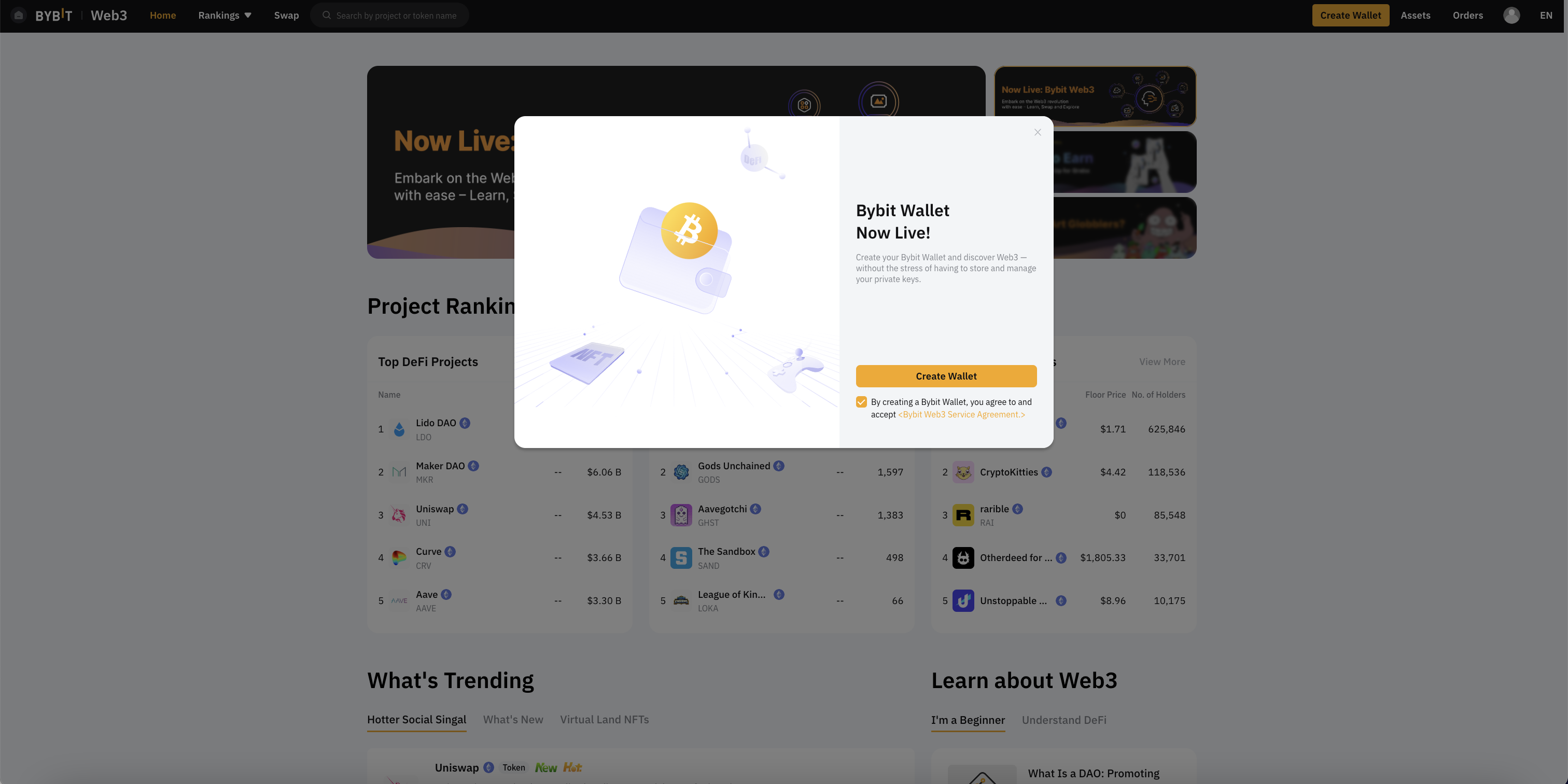
Task: Click the project or token search field
Action: coord(389,15)
